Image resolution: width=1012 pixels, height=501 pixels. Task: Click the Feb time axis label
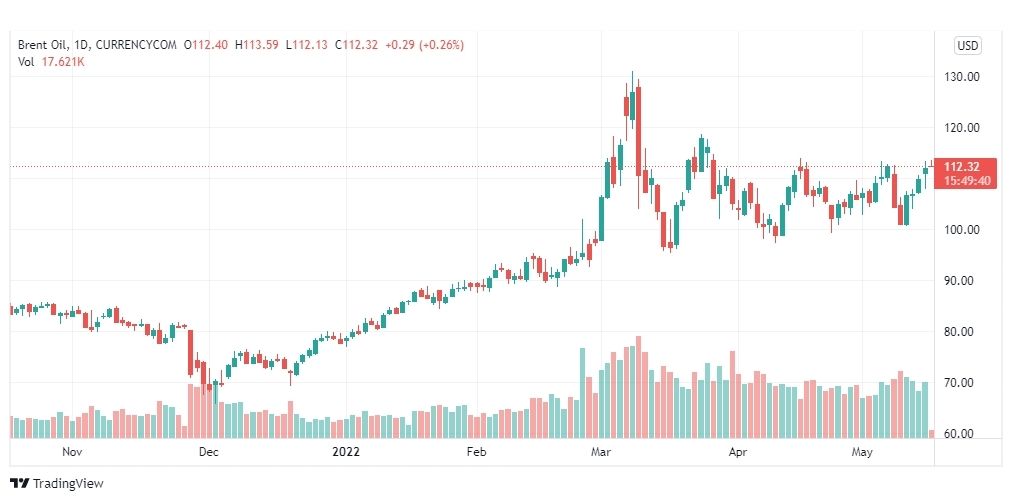point(476,452)
